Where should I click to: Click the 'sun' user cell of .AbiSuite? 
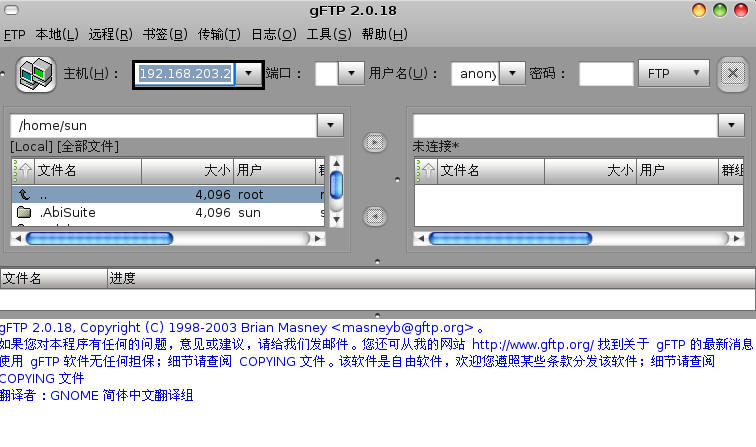249,213
